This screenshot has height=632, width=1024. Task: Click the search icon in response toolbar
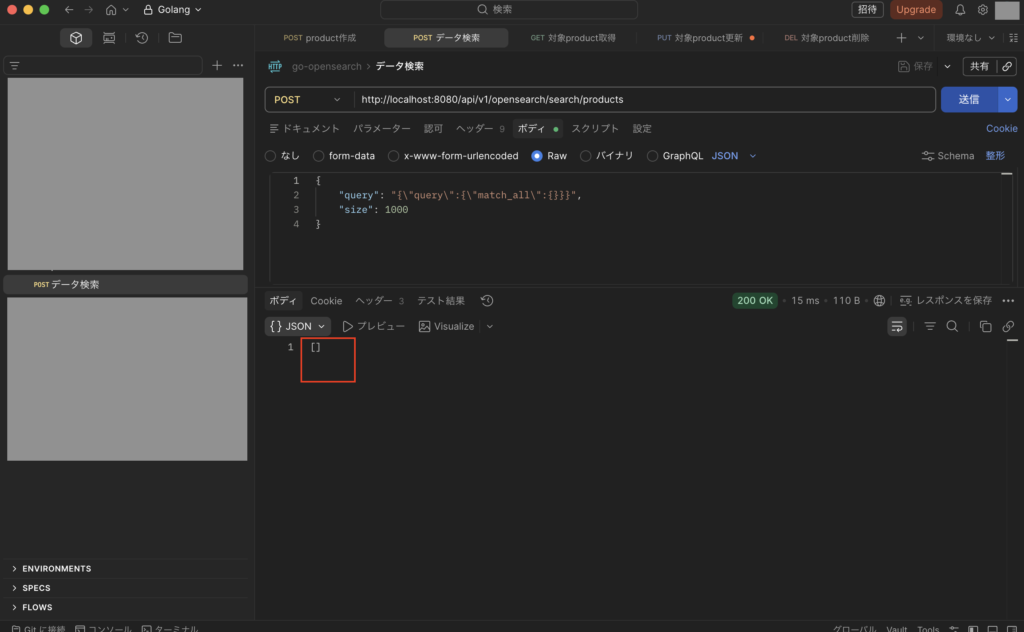(x=952, y=327)
